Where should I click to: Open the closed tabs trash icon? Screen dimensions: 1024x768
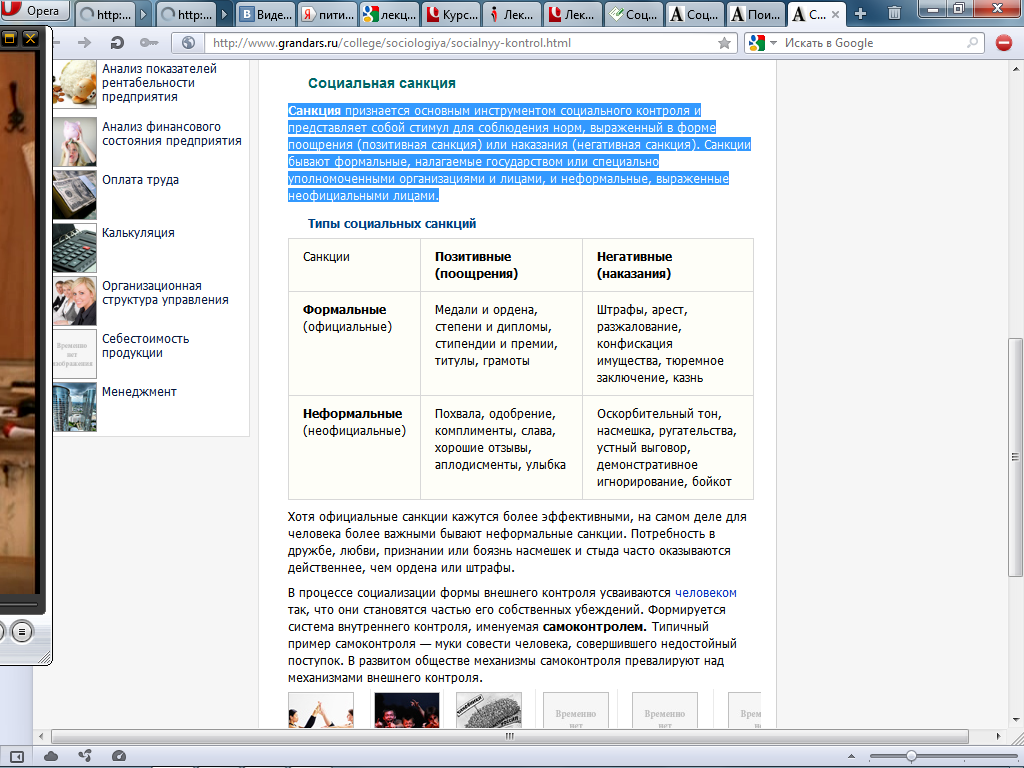tap(895, 13)
